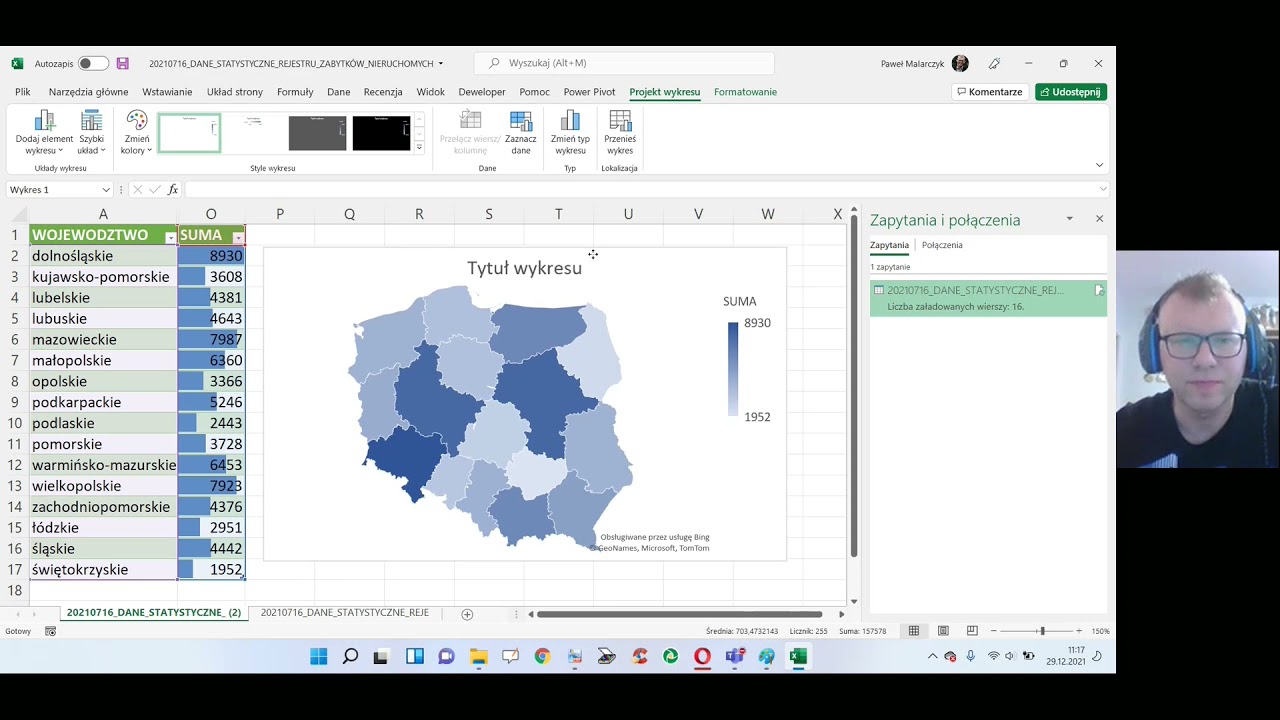Switch to Page Break Preview icon
This screenshot has height=720, width=1280.
coord(972,631)
